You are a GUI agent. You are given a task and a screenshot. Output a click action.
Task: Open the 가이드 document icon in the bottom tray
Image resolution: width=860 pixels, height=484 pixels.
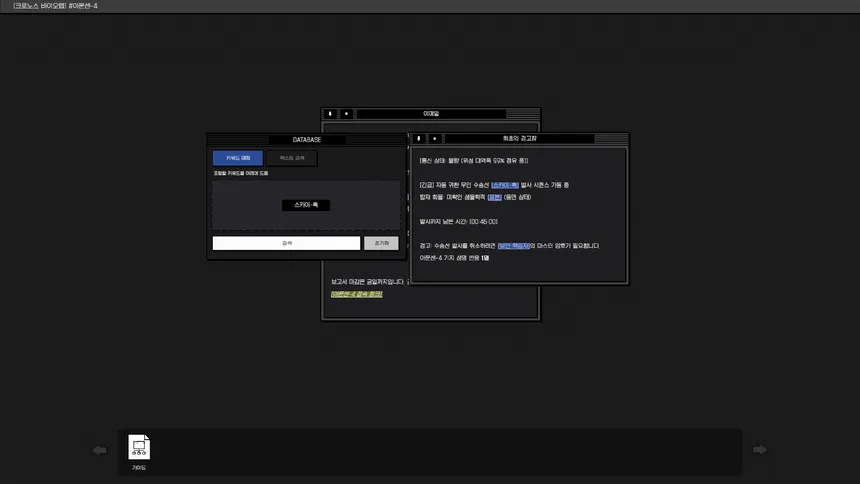pos(139,447)
